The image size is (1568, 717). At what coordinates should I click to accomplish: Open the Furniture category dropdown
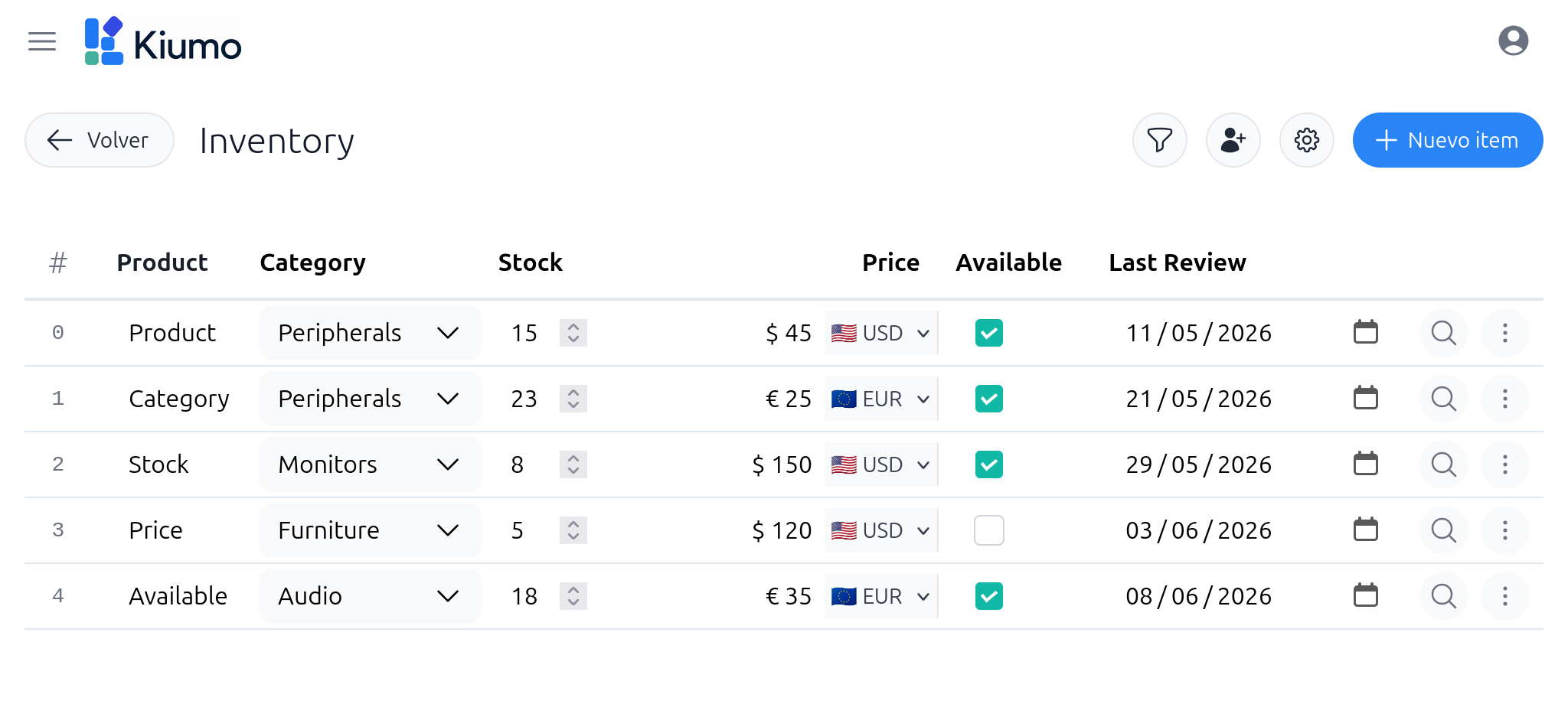point(370,530)
